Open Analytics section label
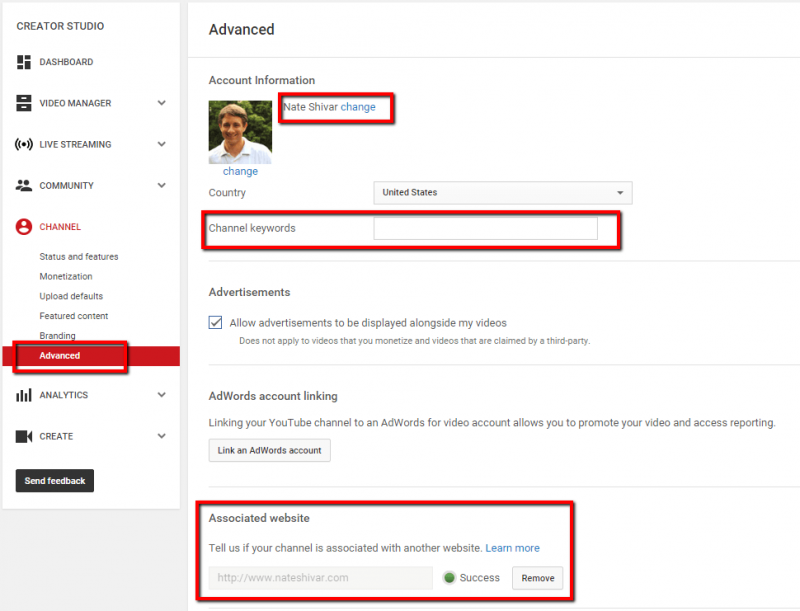This screenshot has width=800, height=611. click(x=64, y=395)
